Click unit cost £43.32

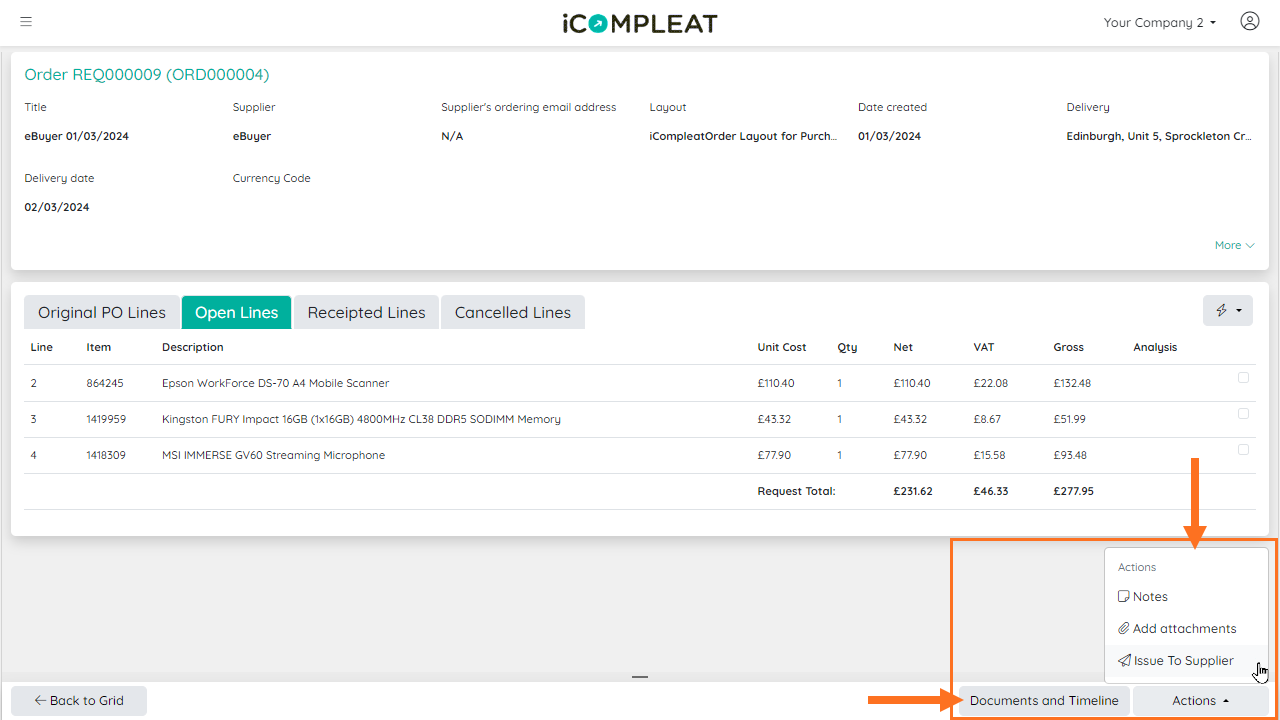point(774,420)
